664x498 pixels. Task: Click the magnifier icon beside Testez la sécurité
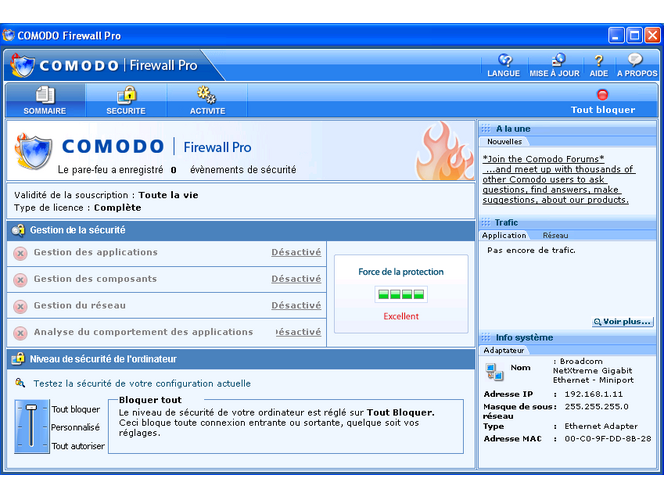click(20, 383)
